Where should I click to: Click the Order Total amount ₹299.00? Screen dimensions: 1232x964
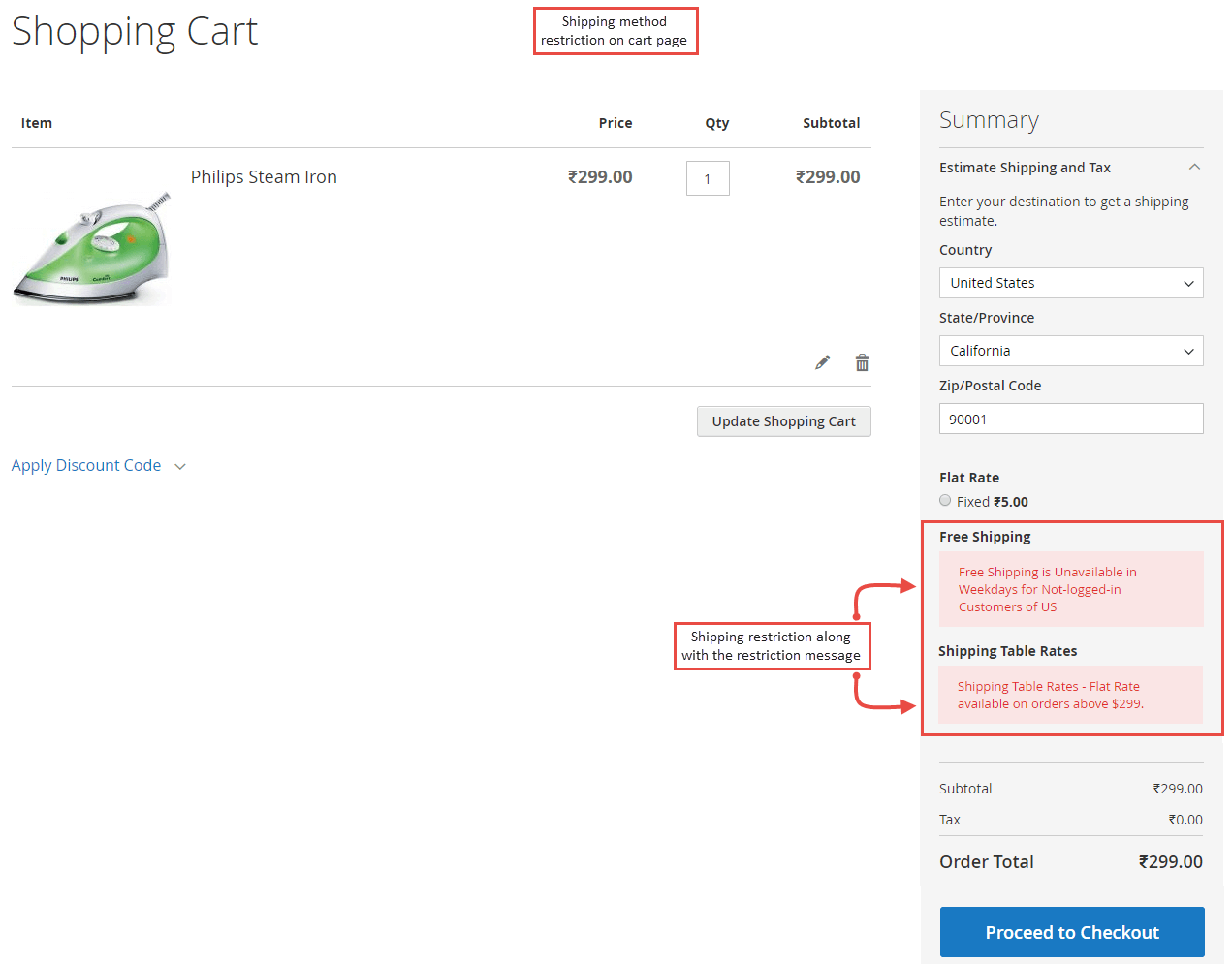click(x=1171, y=861)
